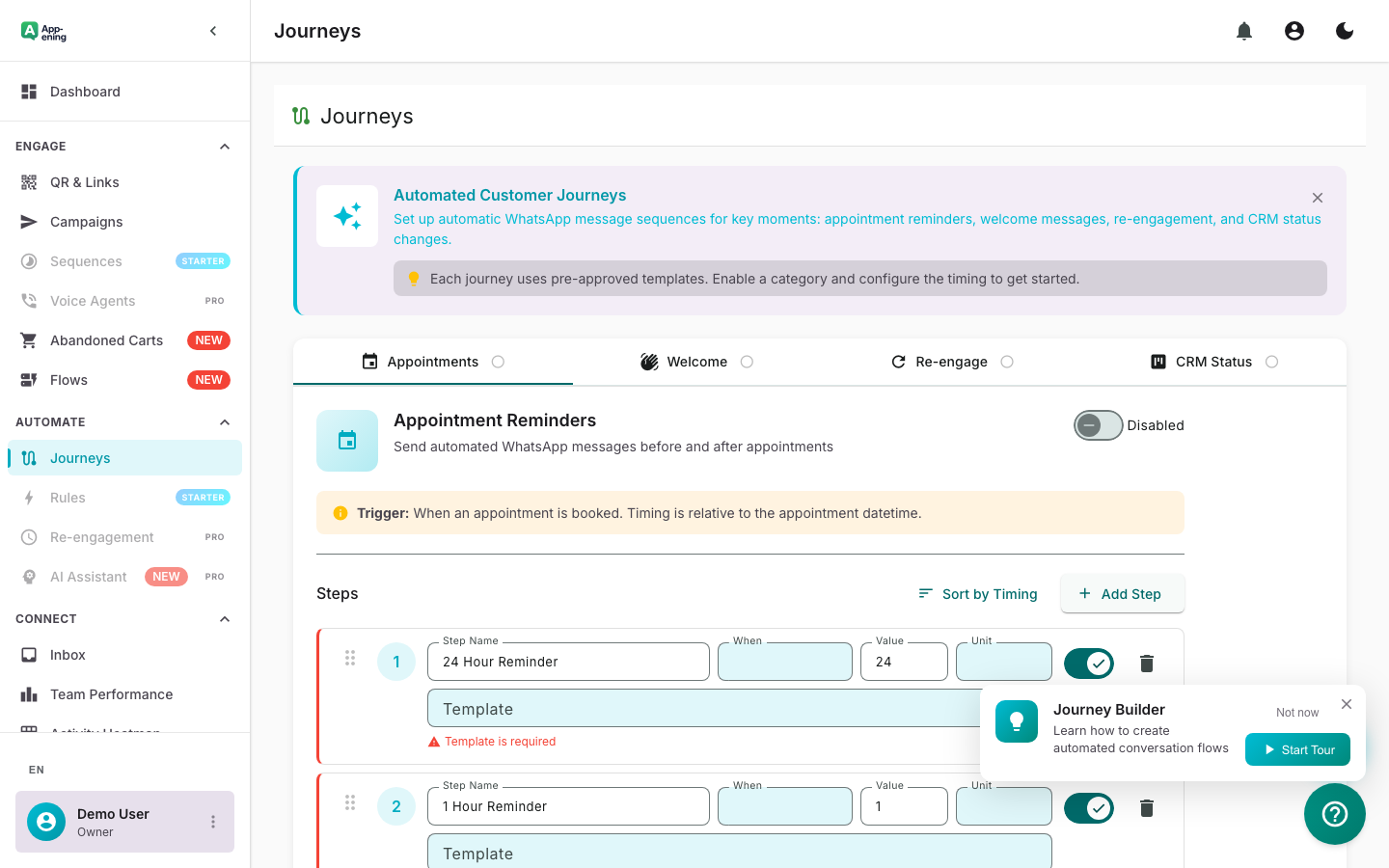Open Abandoned Carts from the sidebar
The height and width of the screenshot is (868, 1389).
106,339
